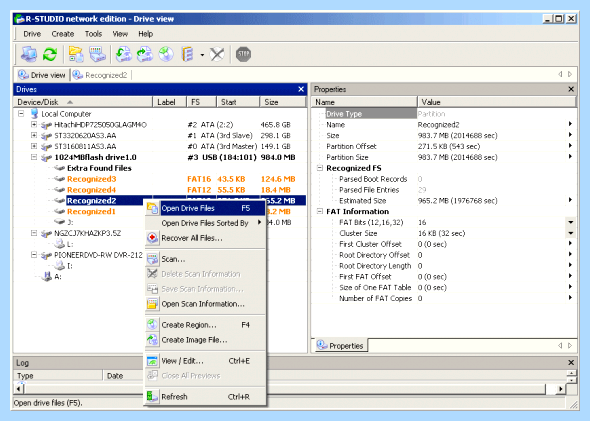Open the FAT Bits value dropdown
The width and height of the screenshot is (590, 421).
(571, 222)
